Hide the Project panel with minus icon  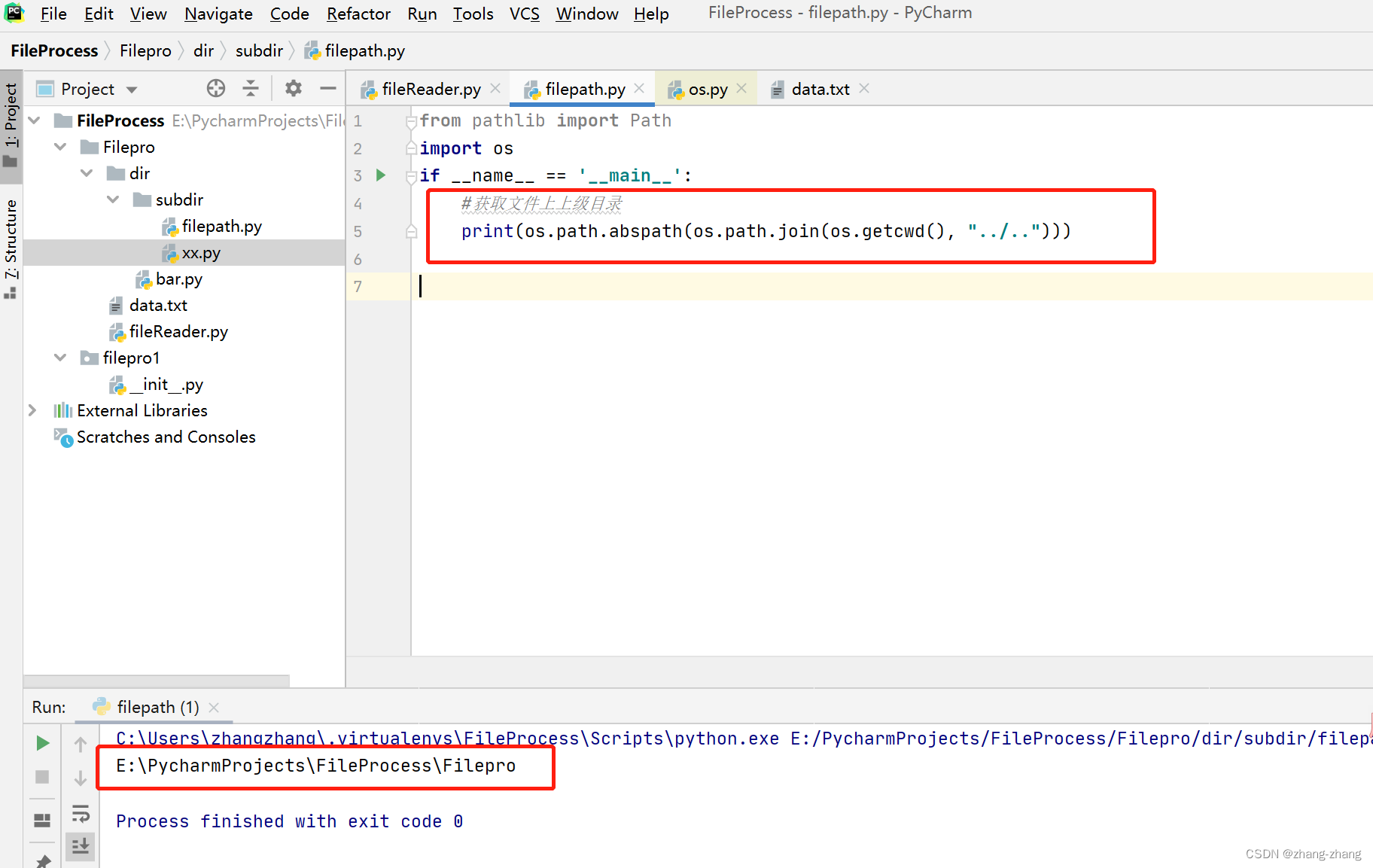(328, 89)
